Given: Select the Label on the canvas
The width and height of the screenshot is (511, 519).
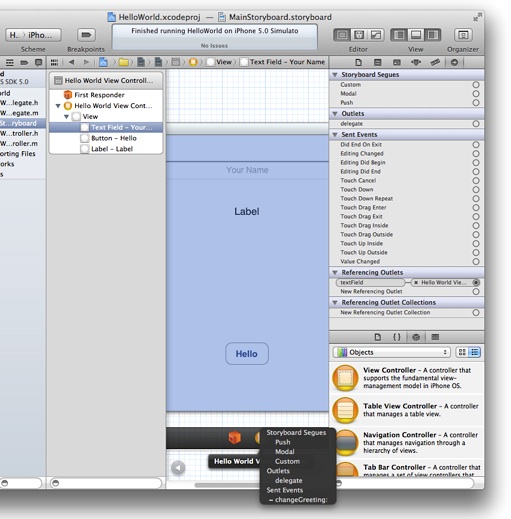Looking at the screenshot, I should point(247,211).
